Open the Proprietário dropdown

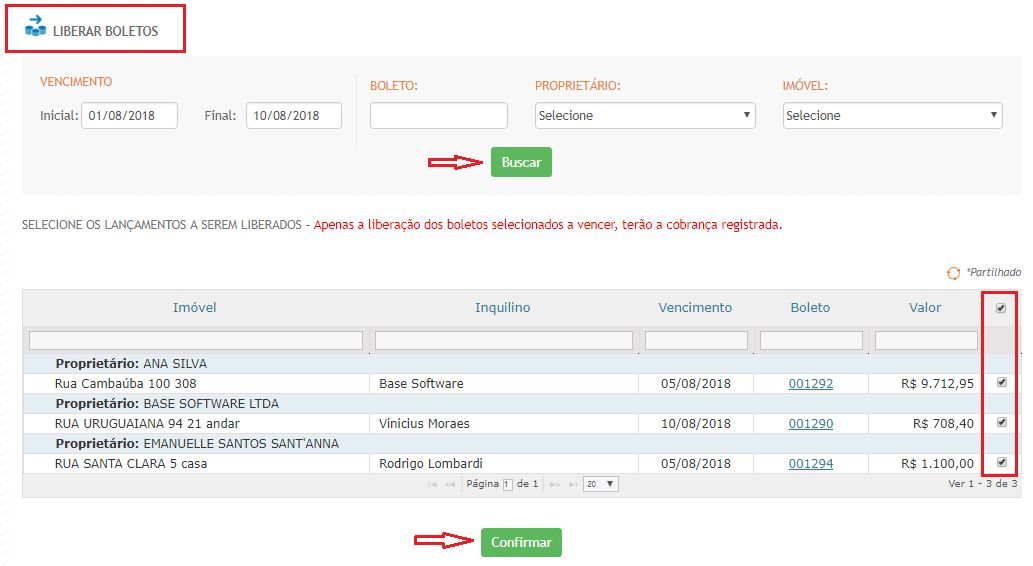pyautogui.click(x=645, y=116)
